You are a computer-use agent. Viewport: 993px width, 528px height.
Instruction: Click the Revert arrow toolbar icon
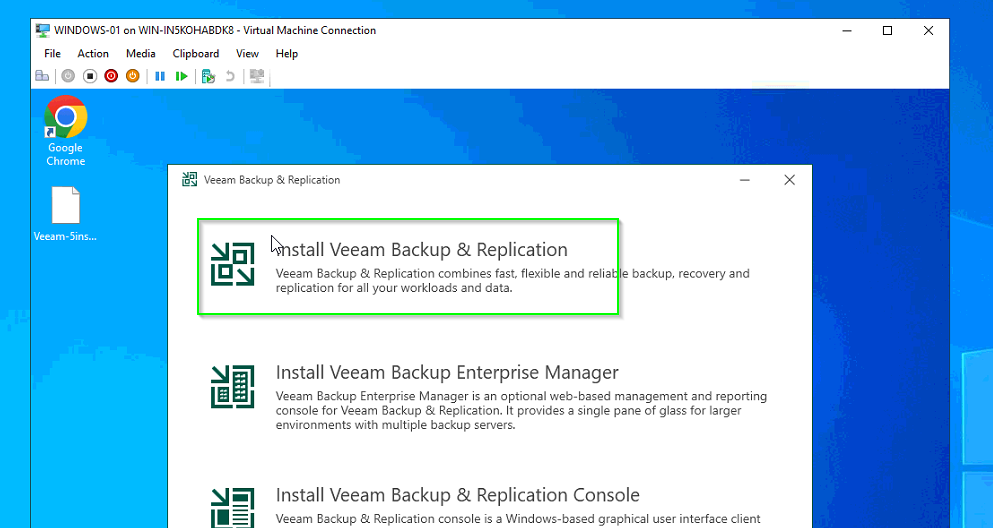coord(230,77)
